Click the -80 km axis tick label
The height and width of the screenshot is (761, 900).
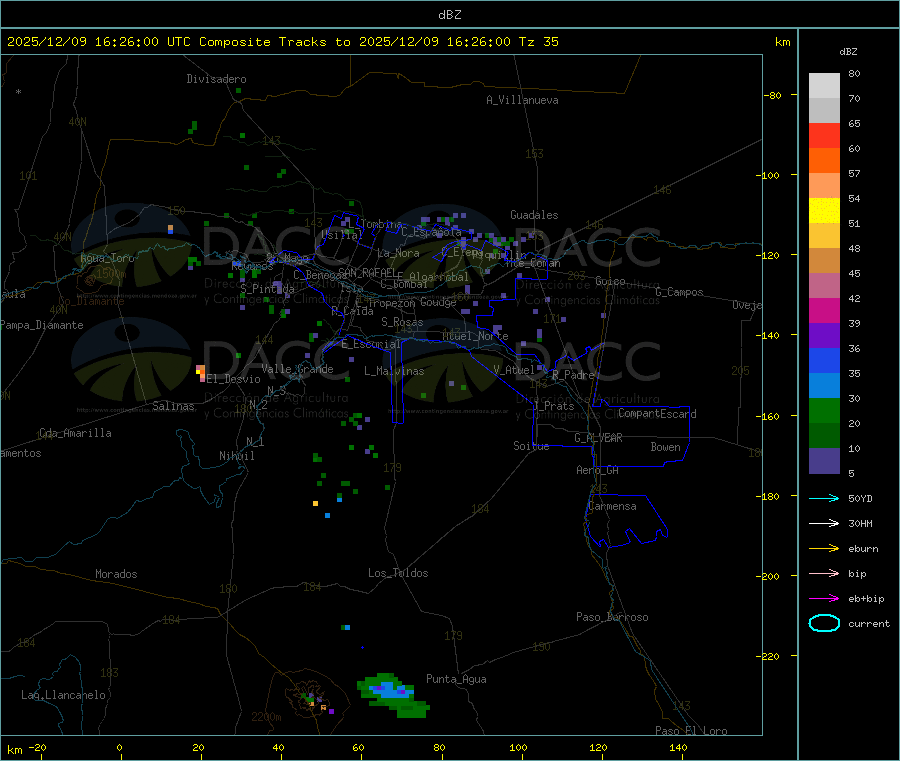[773, 95]
